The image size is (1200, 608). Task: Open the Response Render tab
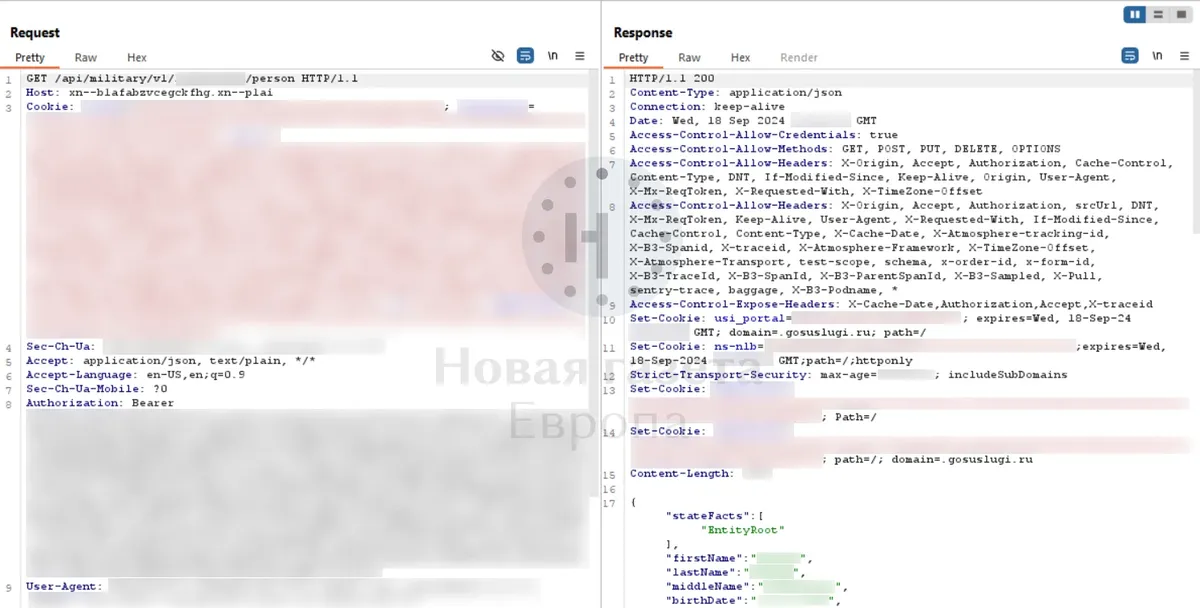click(798, 58)
